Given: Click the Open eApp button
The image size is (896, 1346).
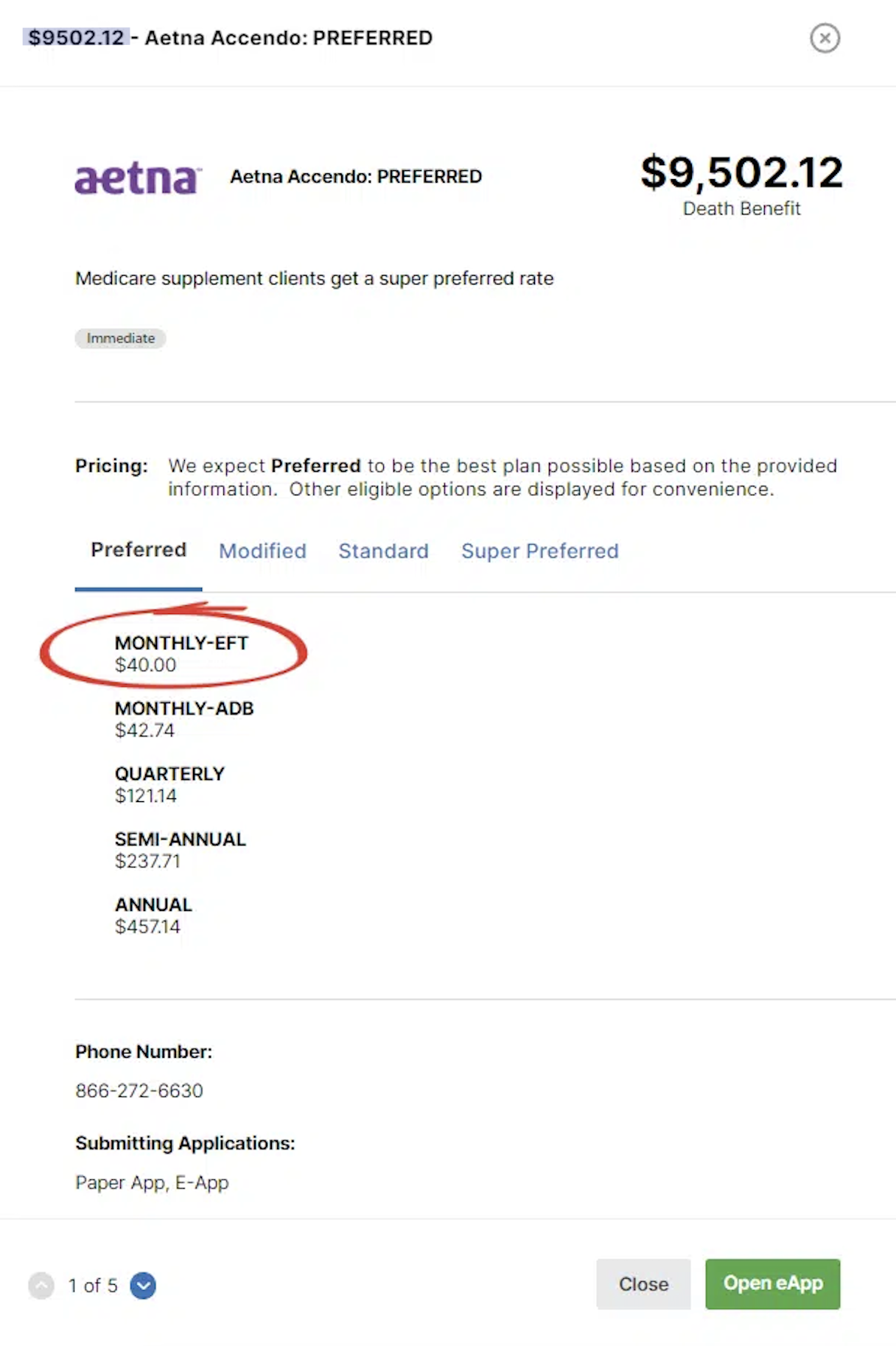Looking at the screenshot, I should [772, 1284].
